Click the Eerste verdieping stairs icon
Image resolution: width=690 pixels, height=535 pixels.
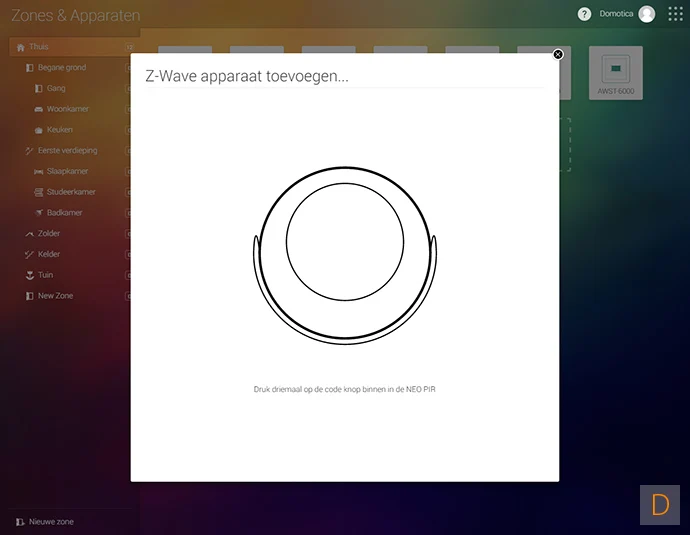click(29, 151)
